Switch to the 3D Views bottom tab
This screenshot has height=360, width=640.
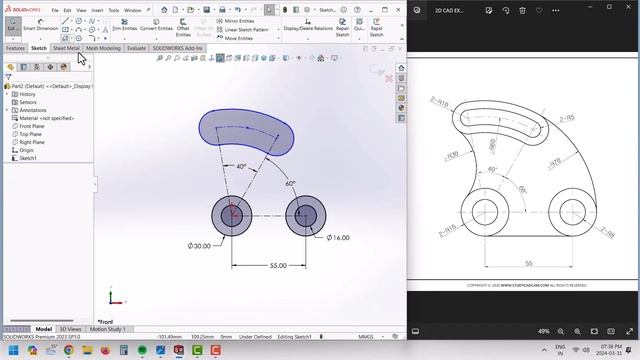(71, 329)
